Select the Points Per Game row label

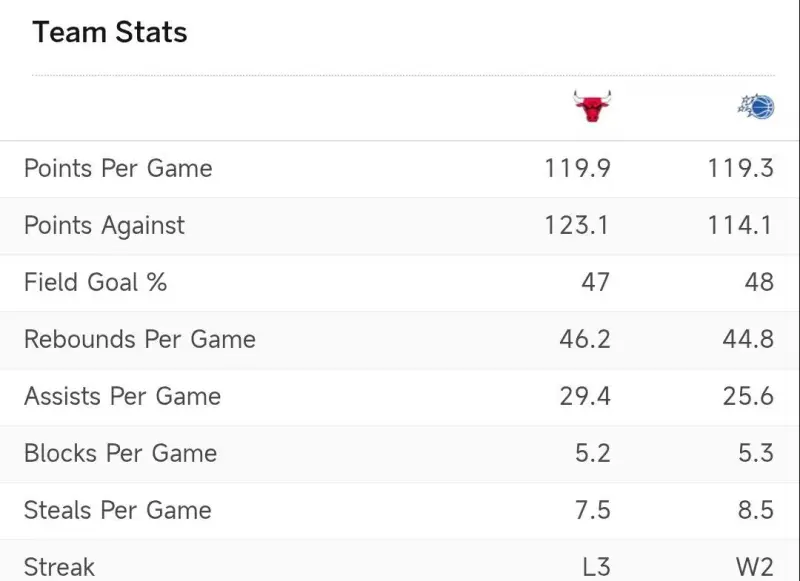[x=118, y=168]
